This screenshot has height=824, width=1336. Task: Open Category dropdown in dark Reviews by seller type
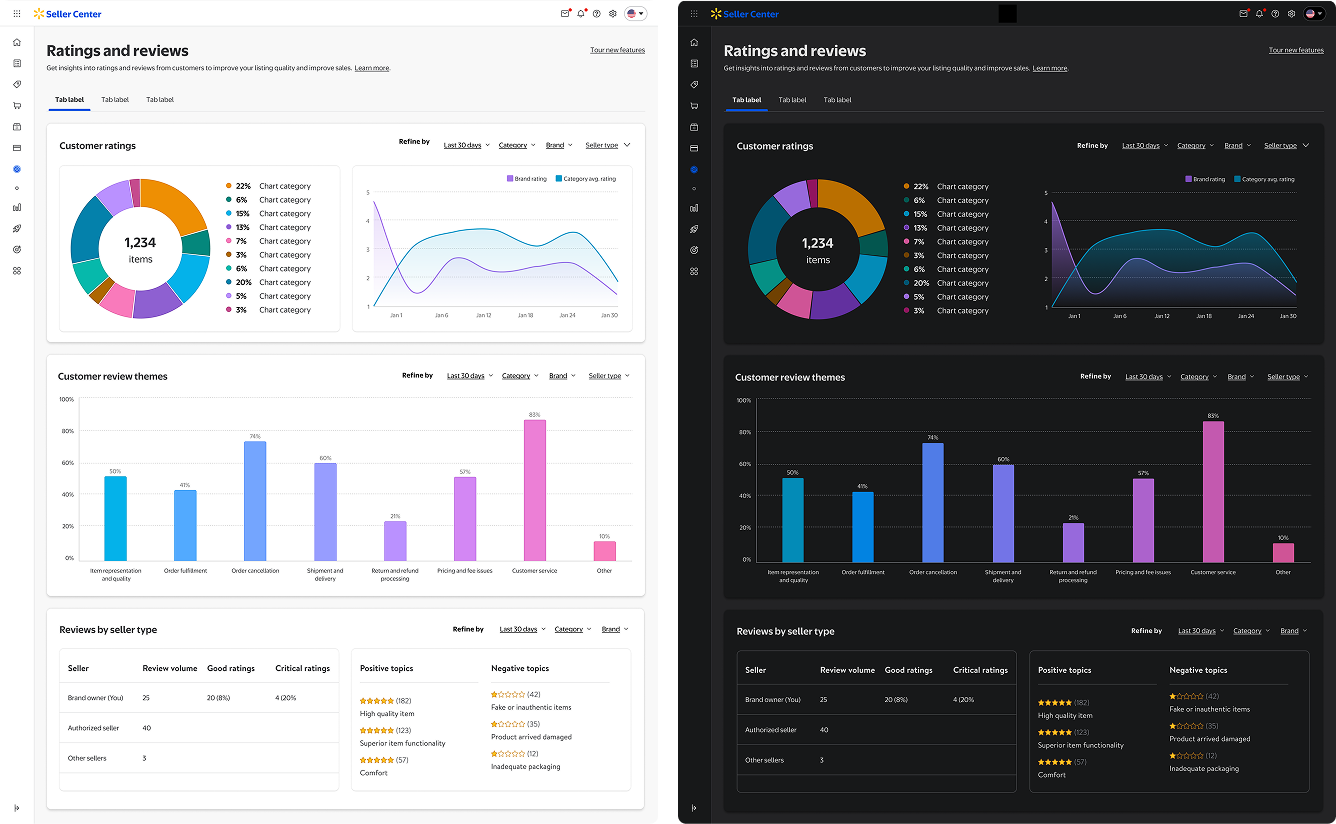pos(1250,631)
